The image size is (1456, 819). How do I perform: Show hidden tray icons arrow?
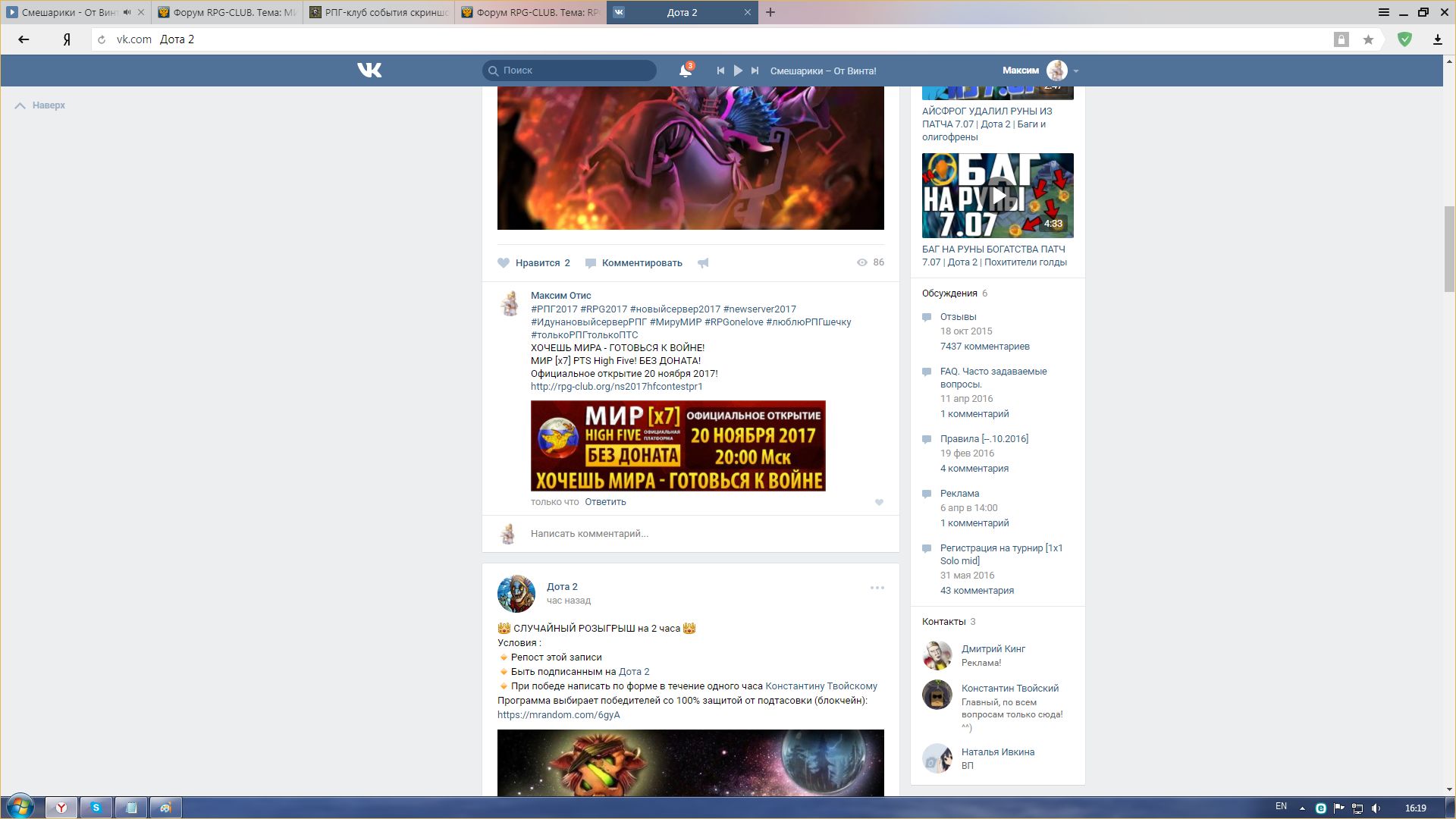[1302, 808]
